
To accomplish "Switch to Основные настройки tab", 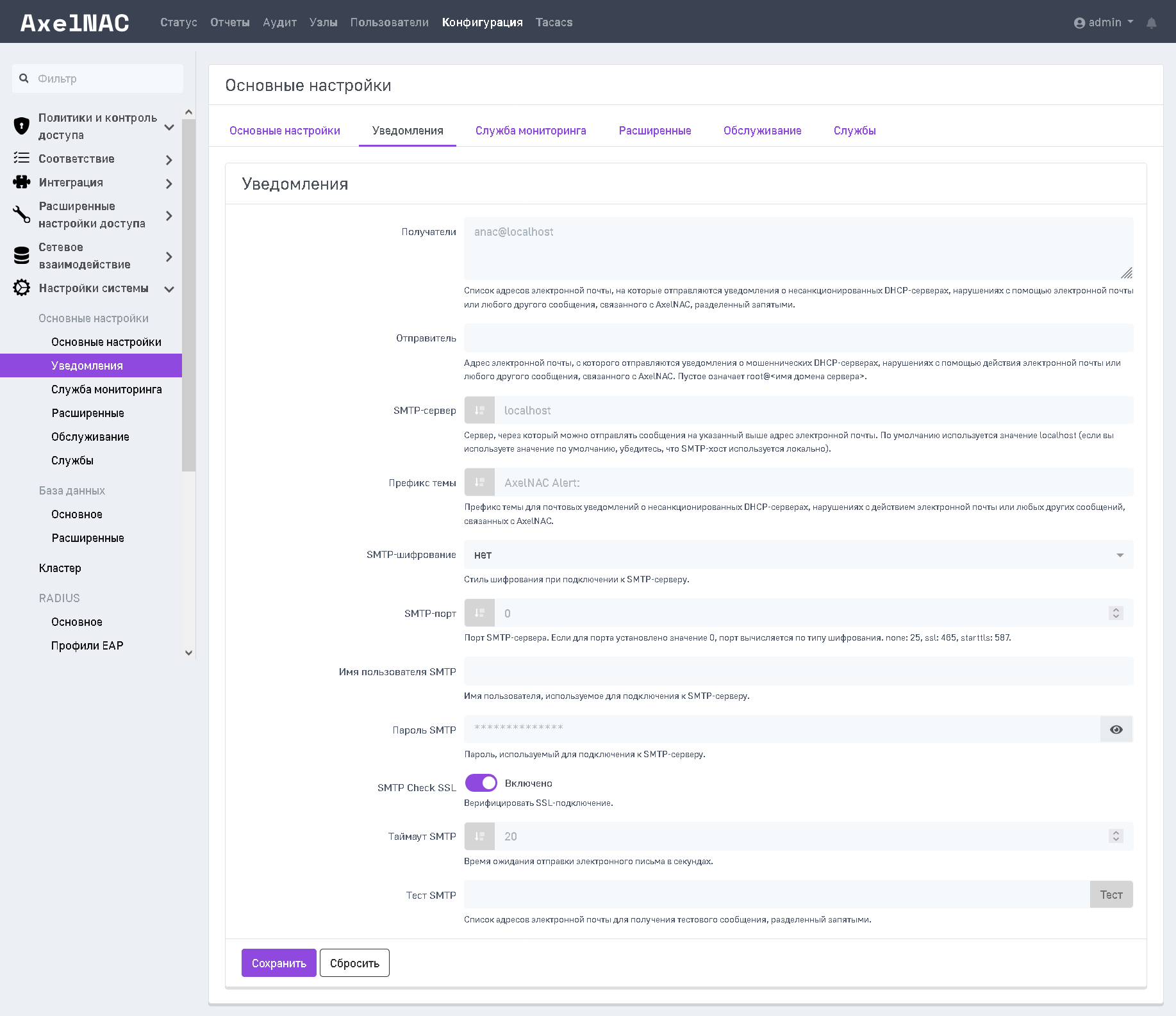I will [x=285, y=131].
